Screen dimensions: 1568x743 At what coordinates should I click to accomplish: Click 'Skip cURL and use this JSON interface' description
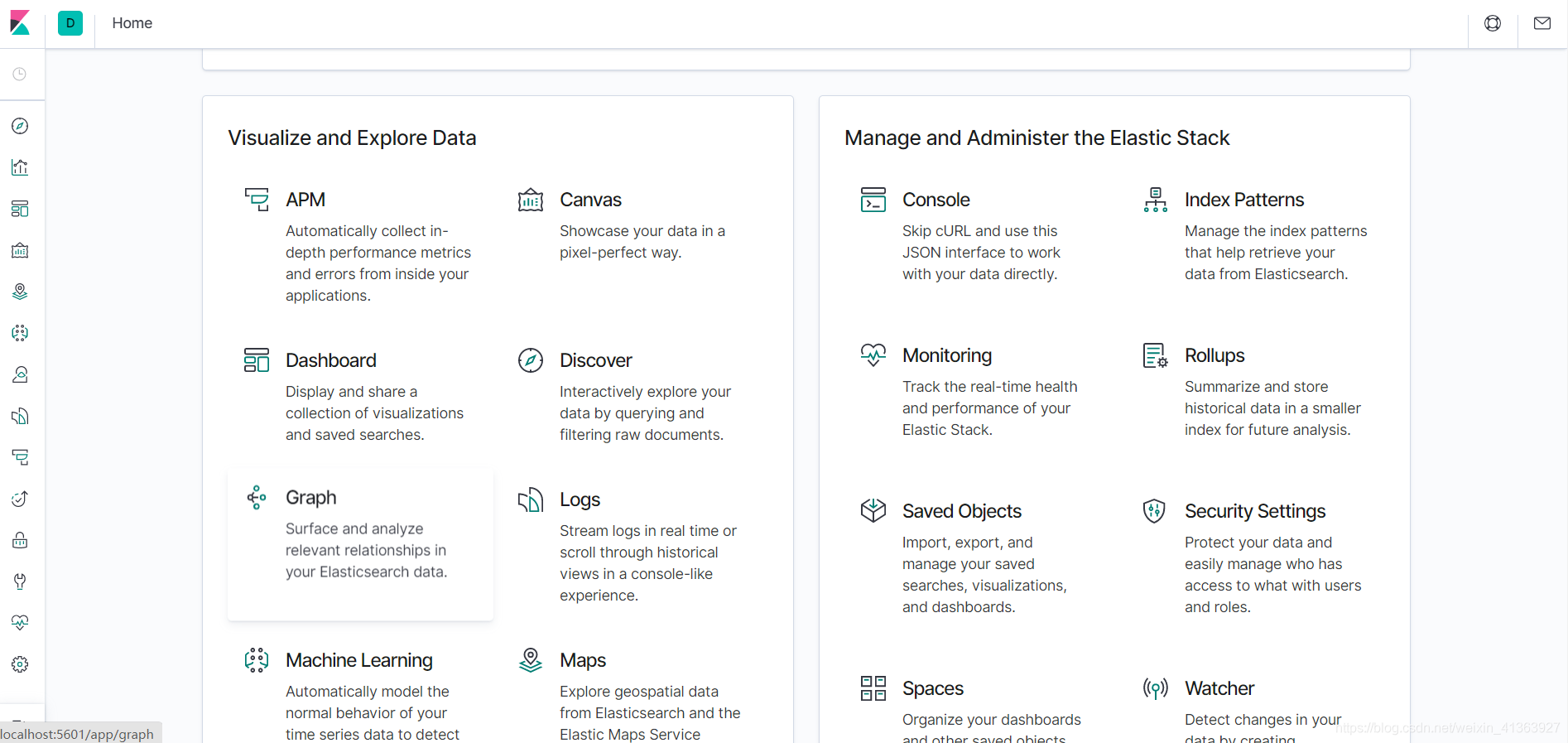click(x=982, y=253)
